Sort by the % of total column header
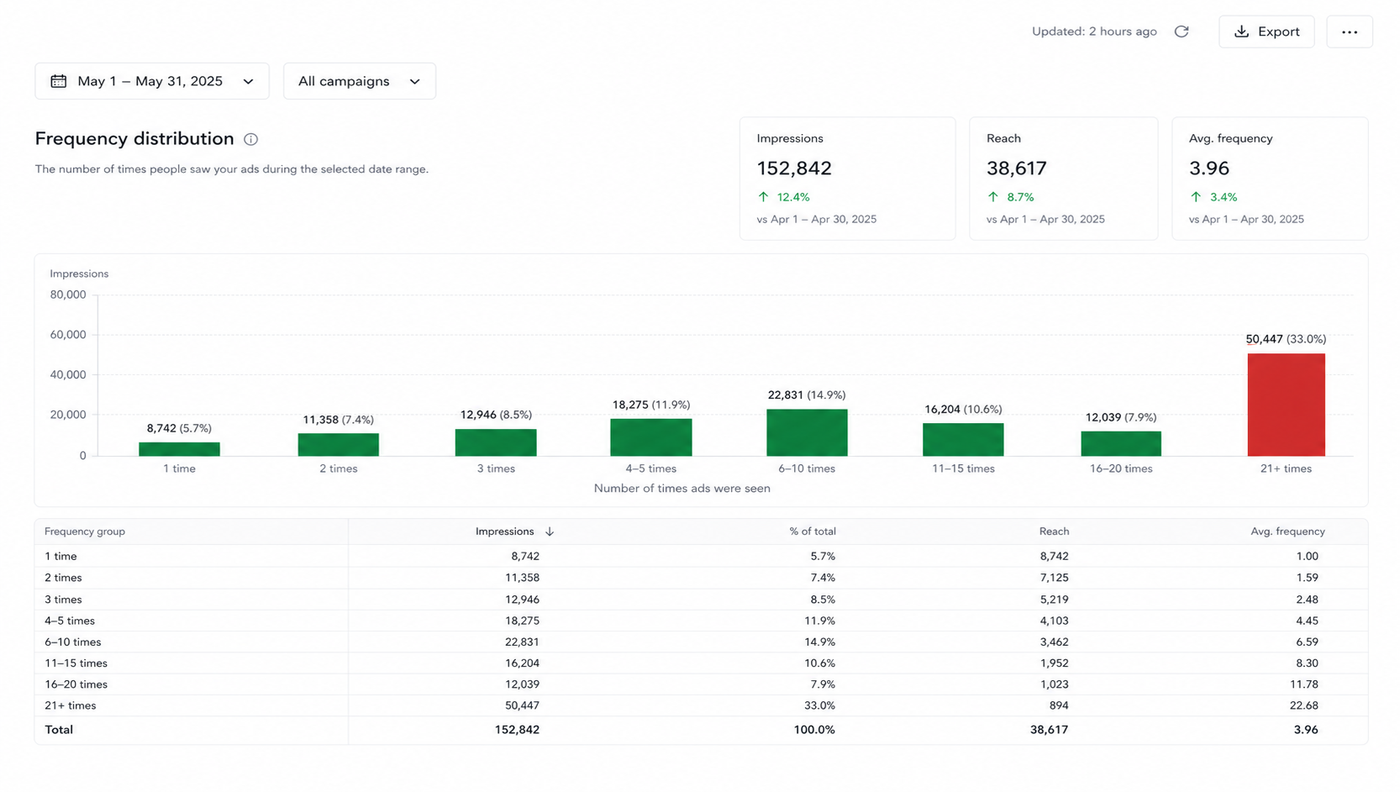Image resolution: width=1400 pixels, height=792 pixels. [x=812, y=532]
